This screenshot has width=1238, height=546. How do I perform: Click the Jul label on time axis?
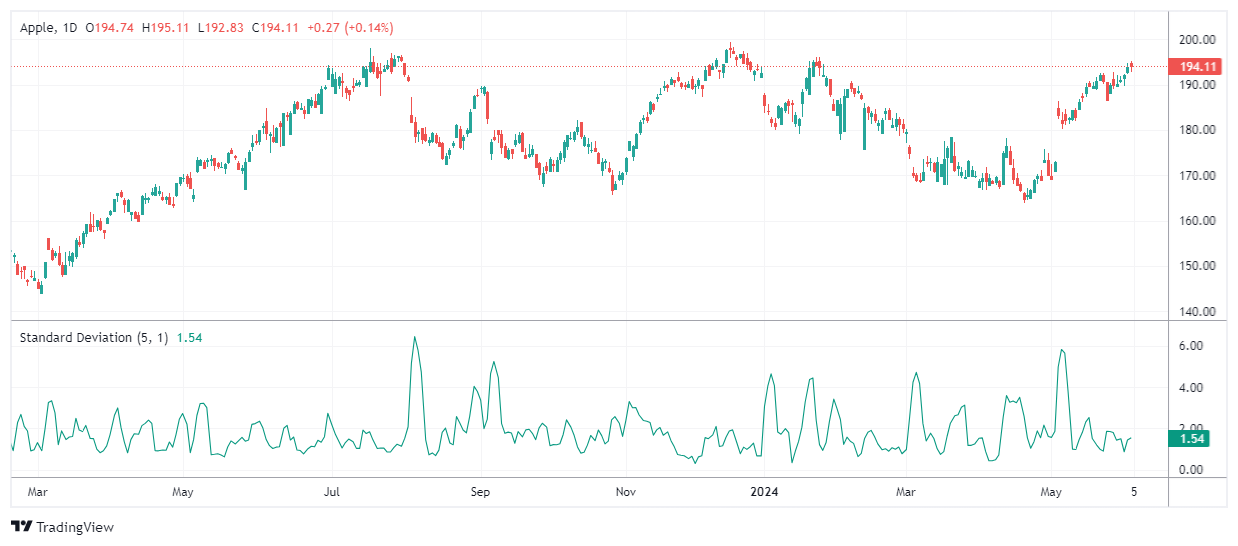click(333, 492)
